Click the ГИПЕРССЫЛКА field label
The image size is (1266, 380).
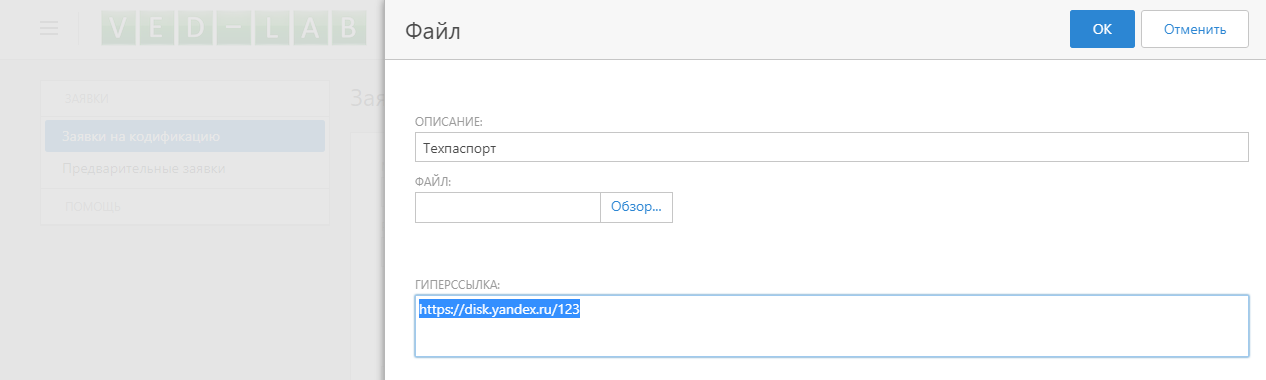[457, 284]
